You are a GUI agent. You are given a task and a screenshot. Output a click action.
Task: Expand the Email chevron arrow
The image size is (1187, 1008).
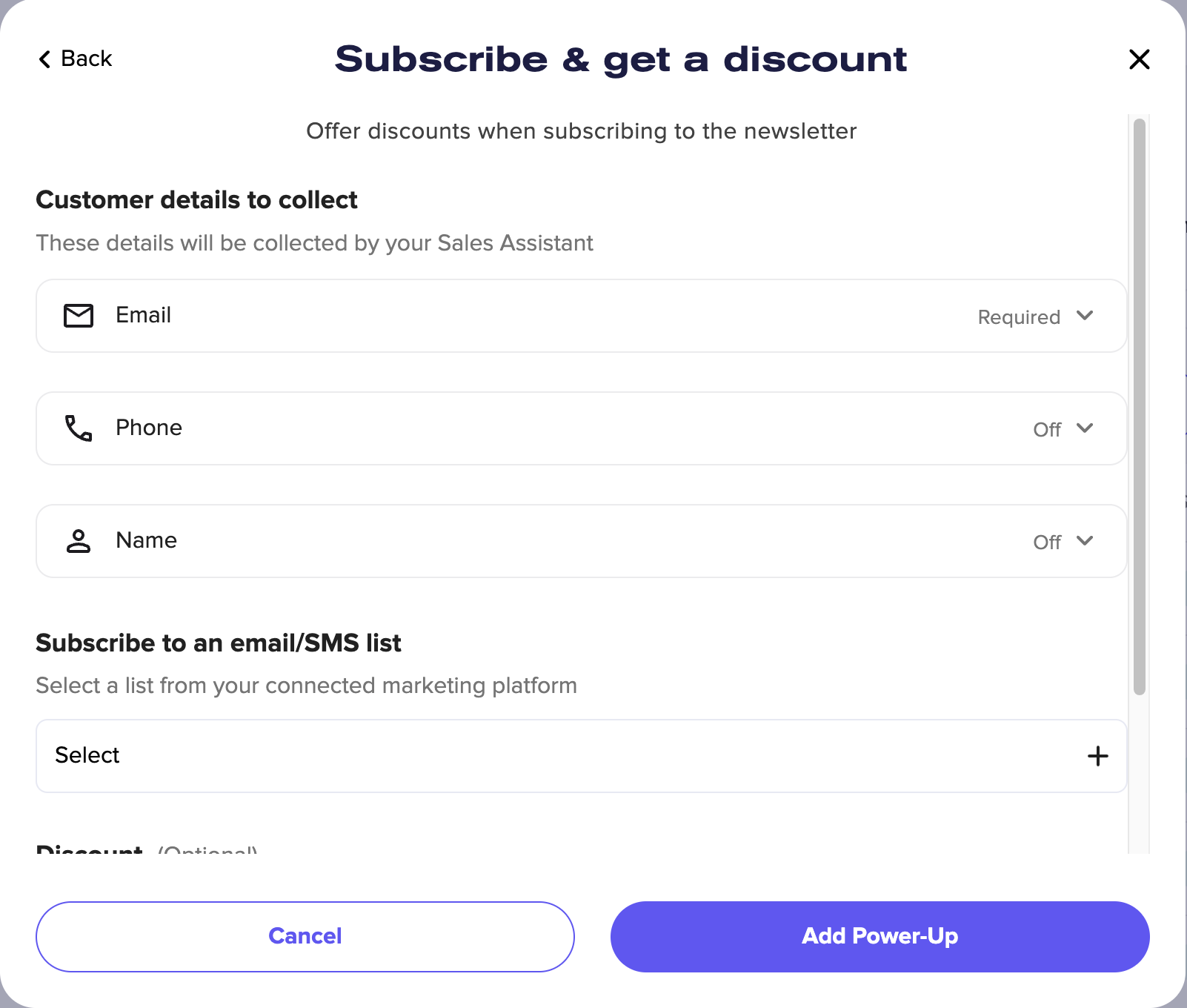click(x=1085, y=316)
